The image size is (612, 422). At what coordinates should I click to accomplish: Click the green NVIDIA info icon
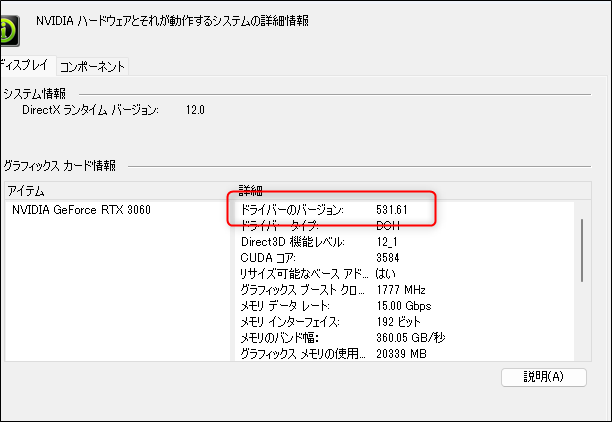(x=9, y=31)
